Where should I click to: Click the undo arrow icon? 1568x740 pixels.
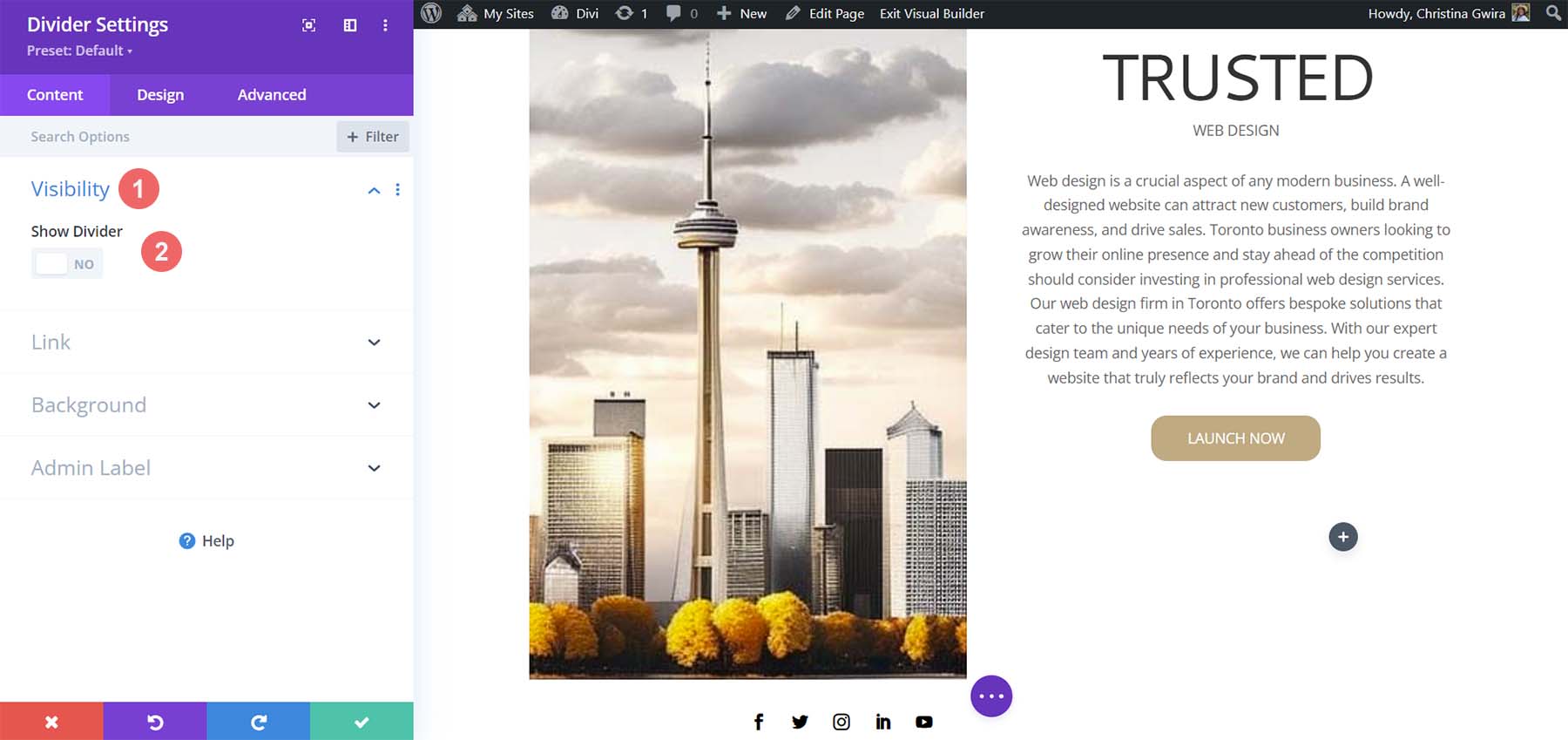[155, 722]
